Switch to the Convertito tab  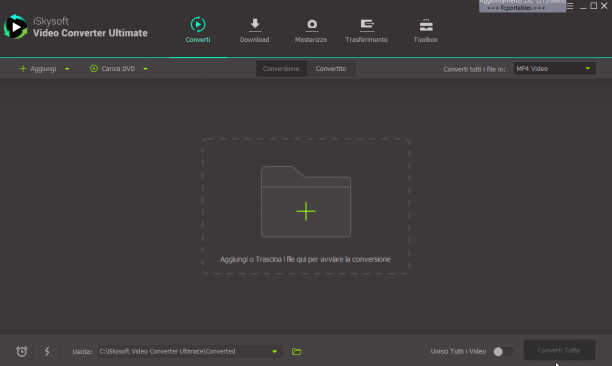pos(331,69)
